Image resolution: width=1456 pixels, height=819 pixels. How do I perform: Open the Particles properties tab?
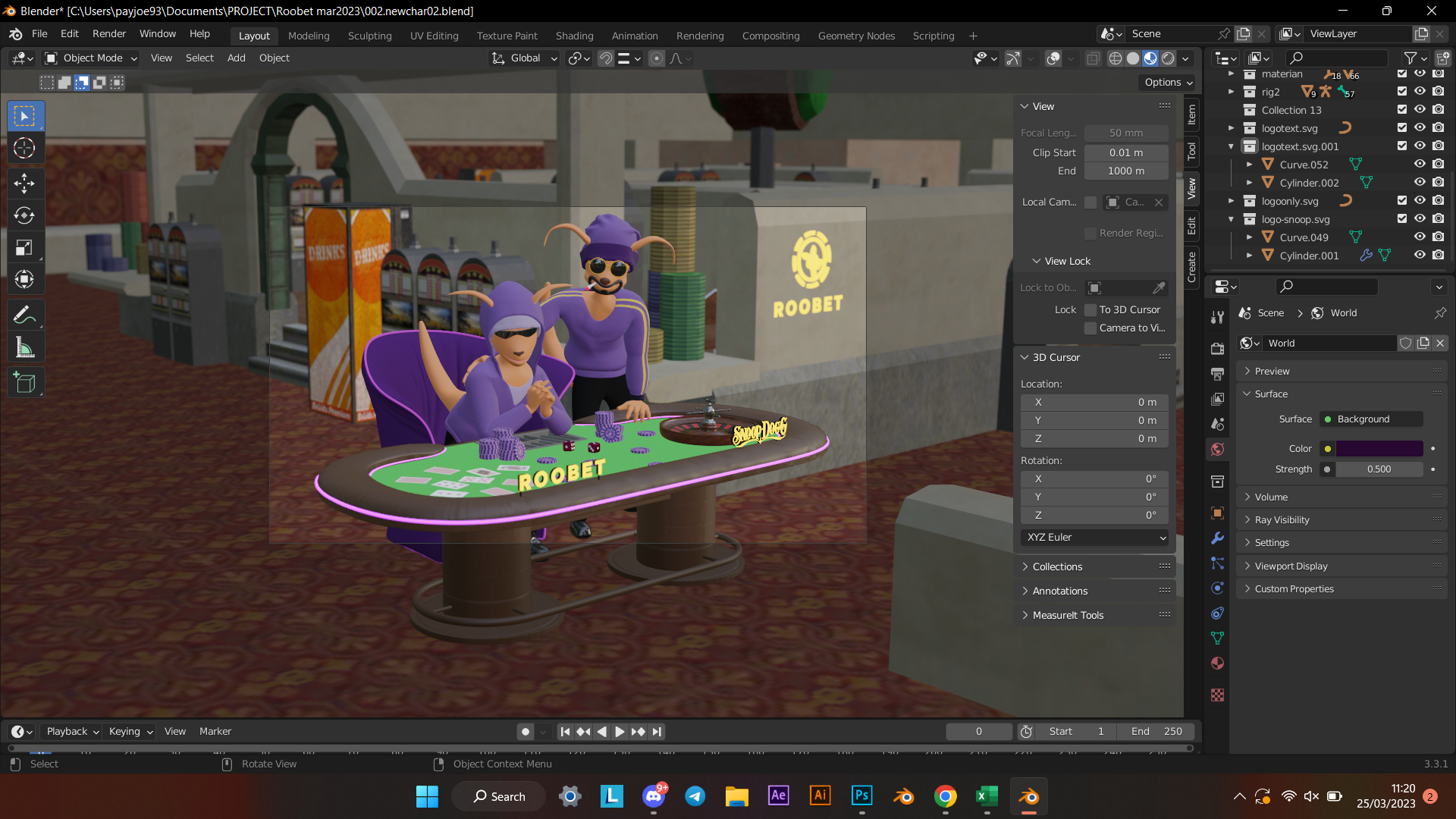pos(1217,563)
